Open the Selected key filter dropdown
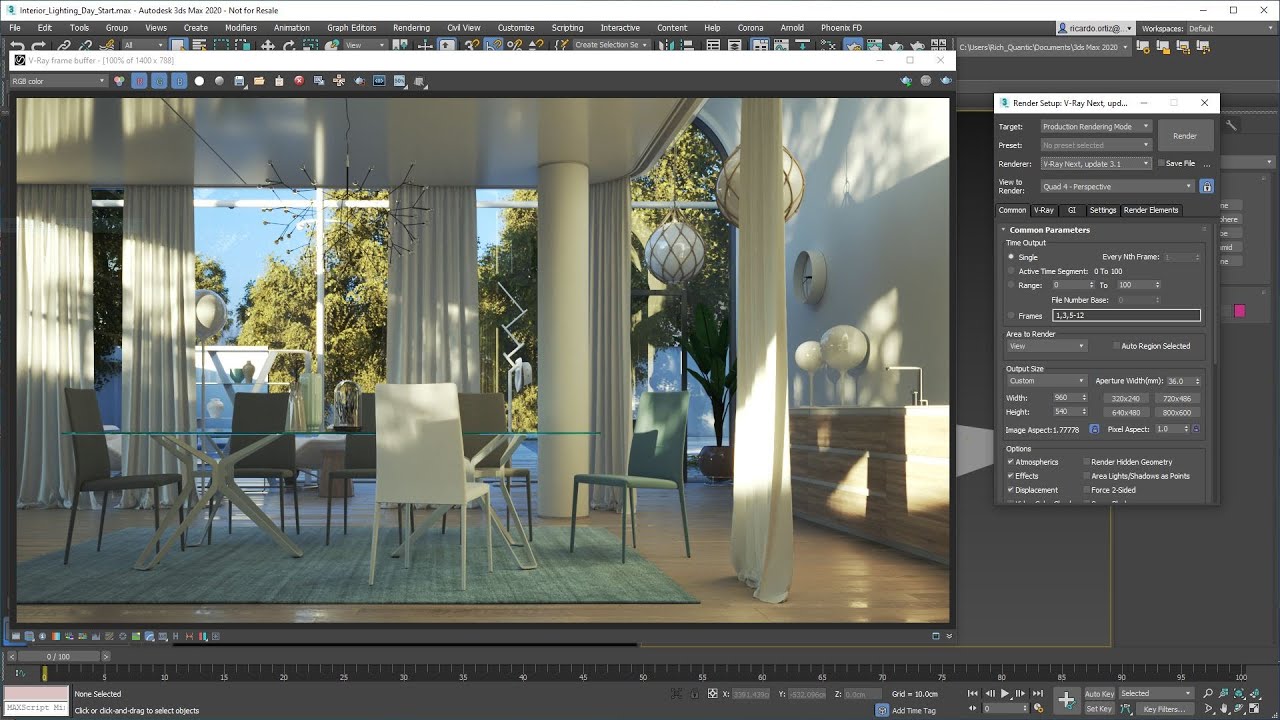 pos(1155,693)
